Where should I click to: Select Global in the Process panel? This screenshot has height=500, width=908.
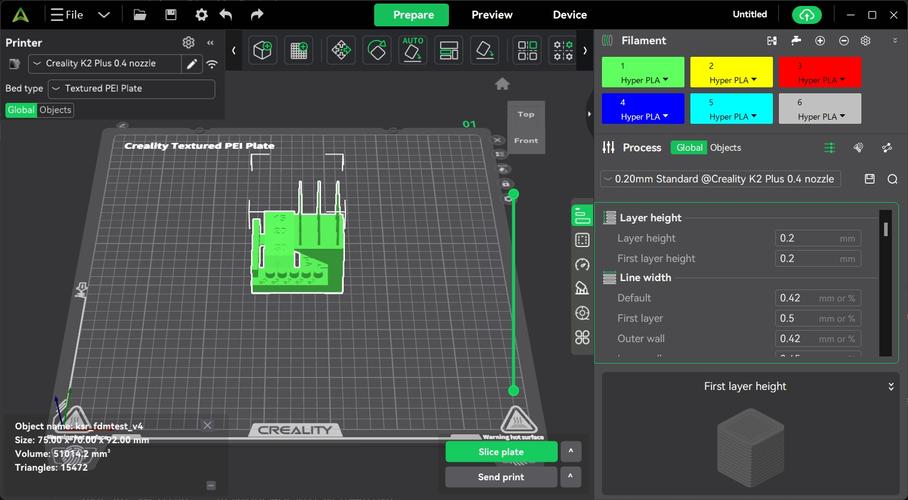[689, 148]
